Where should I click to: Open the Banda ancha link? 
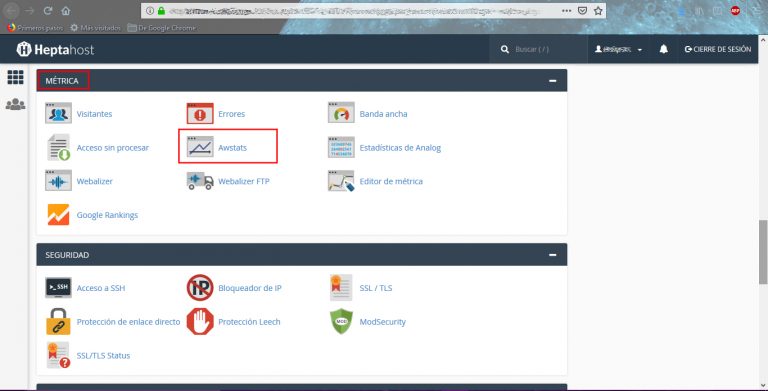(x=383, y=114)
